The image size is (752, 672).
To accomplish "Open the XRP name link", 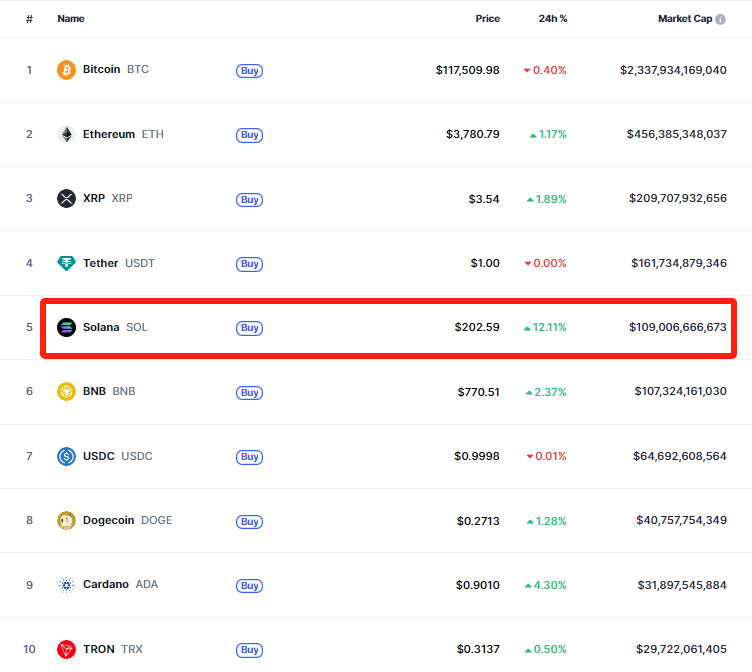I will click(x=107, y=198).
